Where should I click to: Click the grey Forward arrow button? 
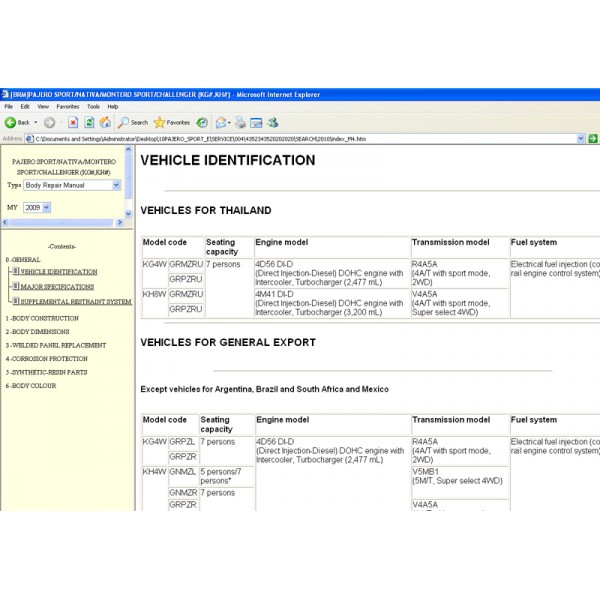click(x=49, y=122)
